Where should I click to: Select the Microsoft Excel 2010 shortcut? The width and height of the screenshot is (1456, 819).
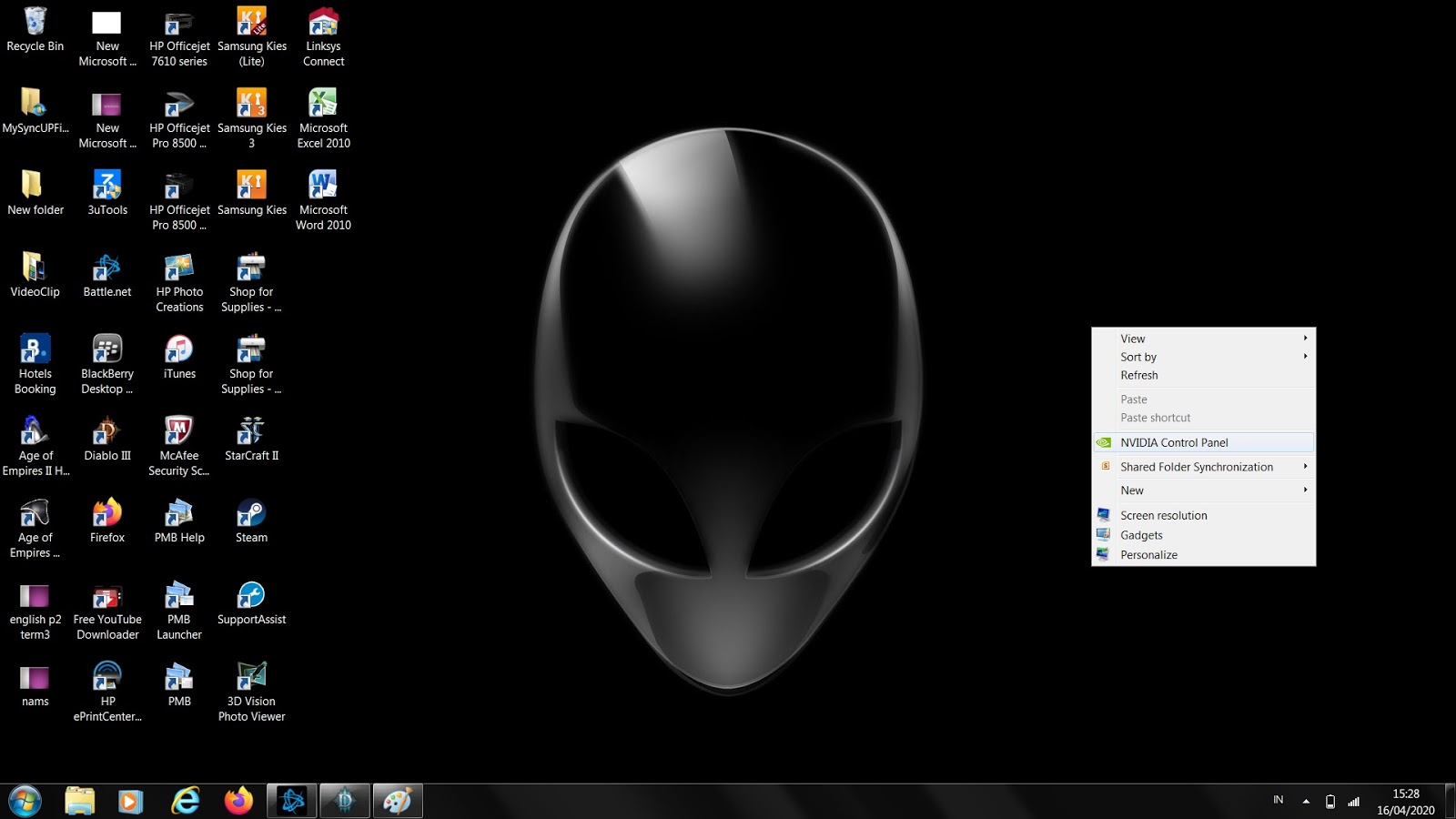click(323, 118)
